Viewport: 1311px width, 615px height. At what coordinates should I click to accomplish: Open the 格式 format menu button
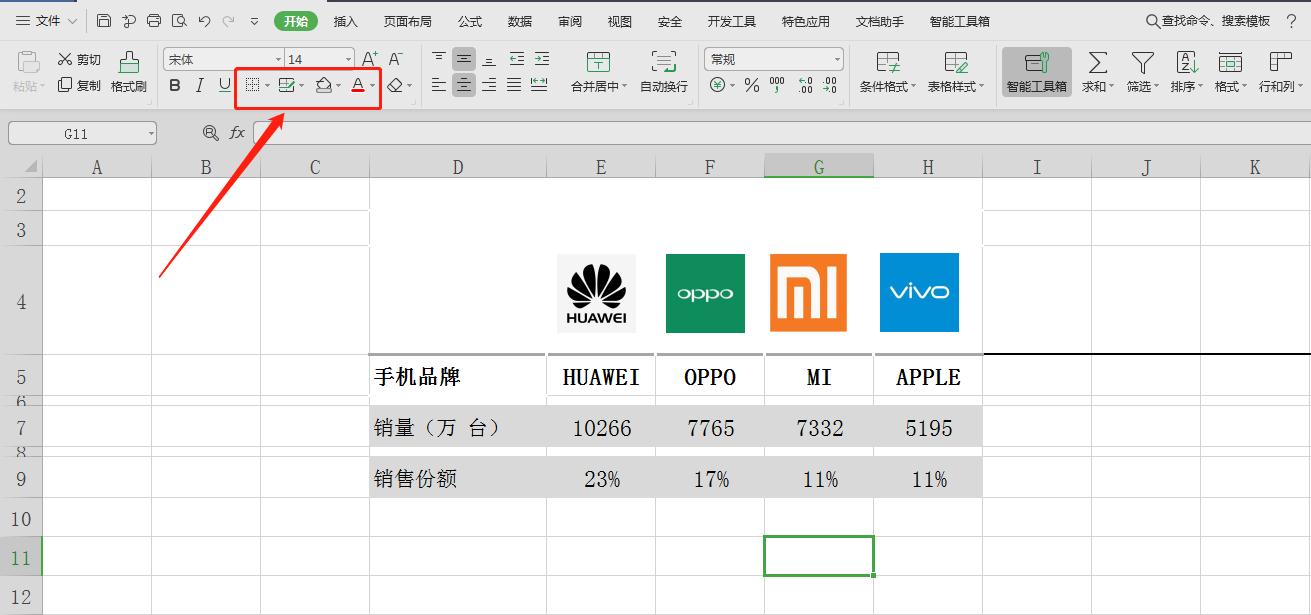click(1230, 73)
